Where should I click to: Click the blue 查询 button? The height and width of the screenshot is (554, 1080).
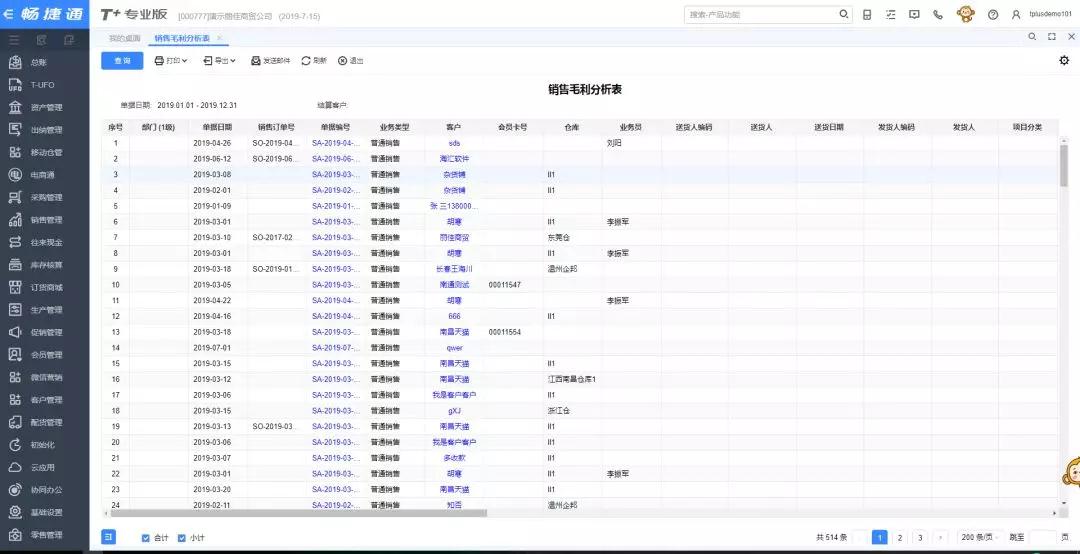(122, 61)
